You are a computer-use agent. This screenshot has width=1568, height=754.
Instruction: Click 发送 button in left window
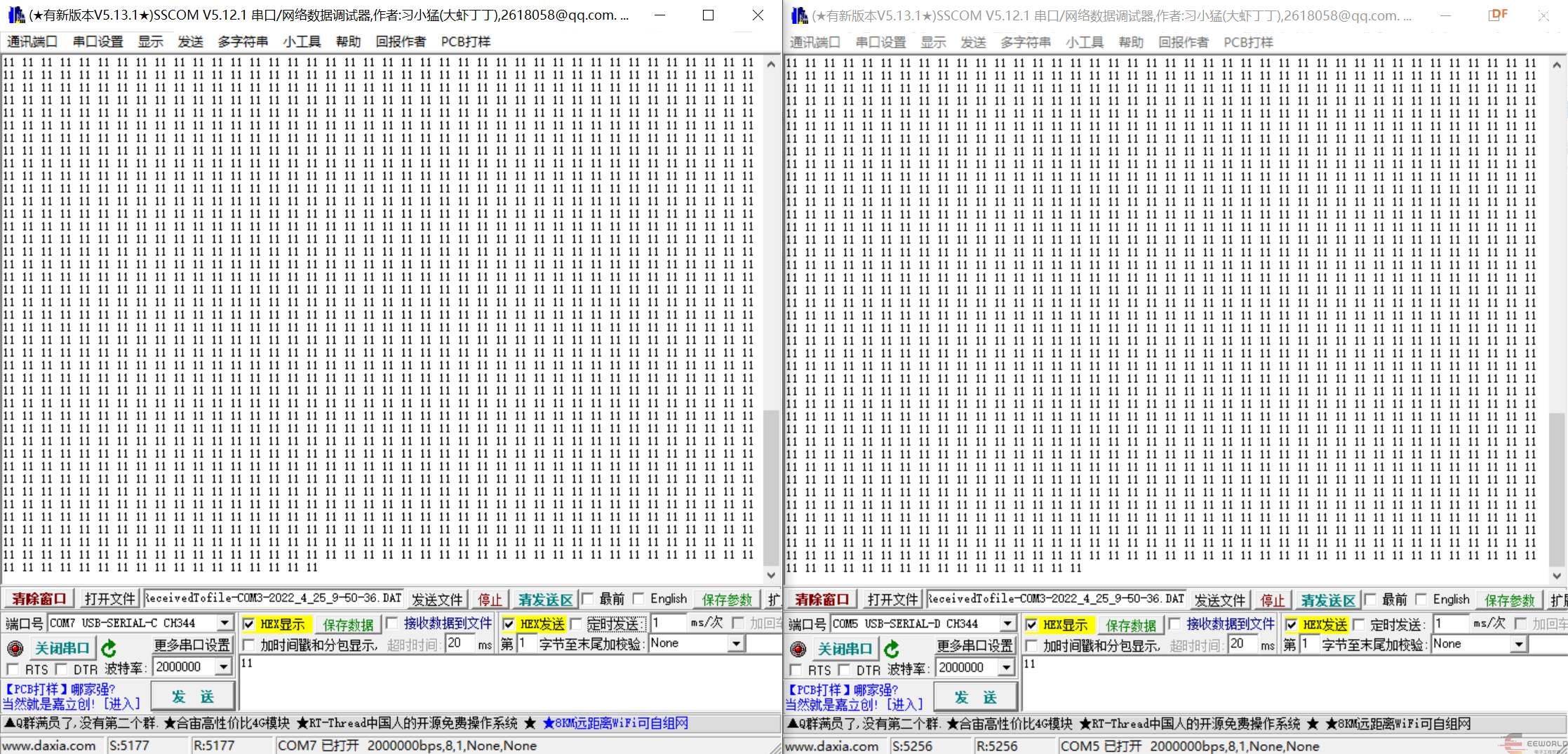193,696
